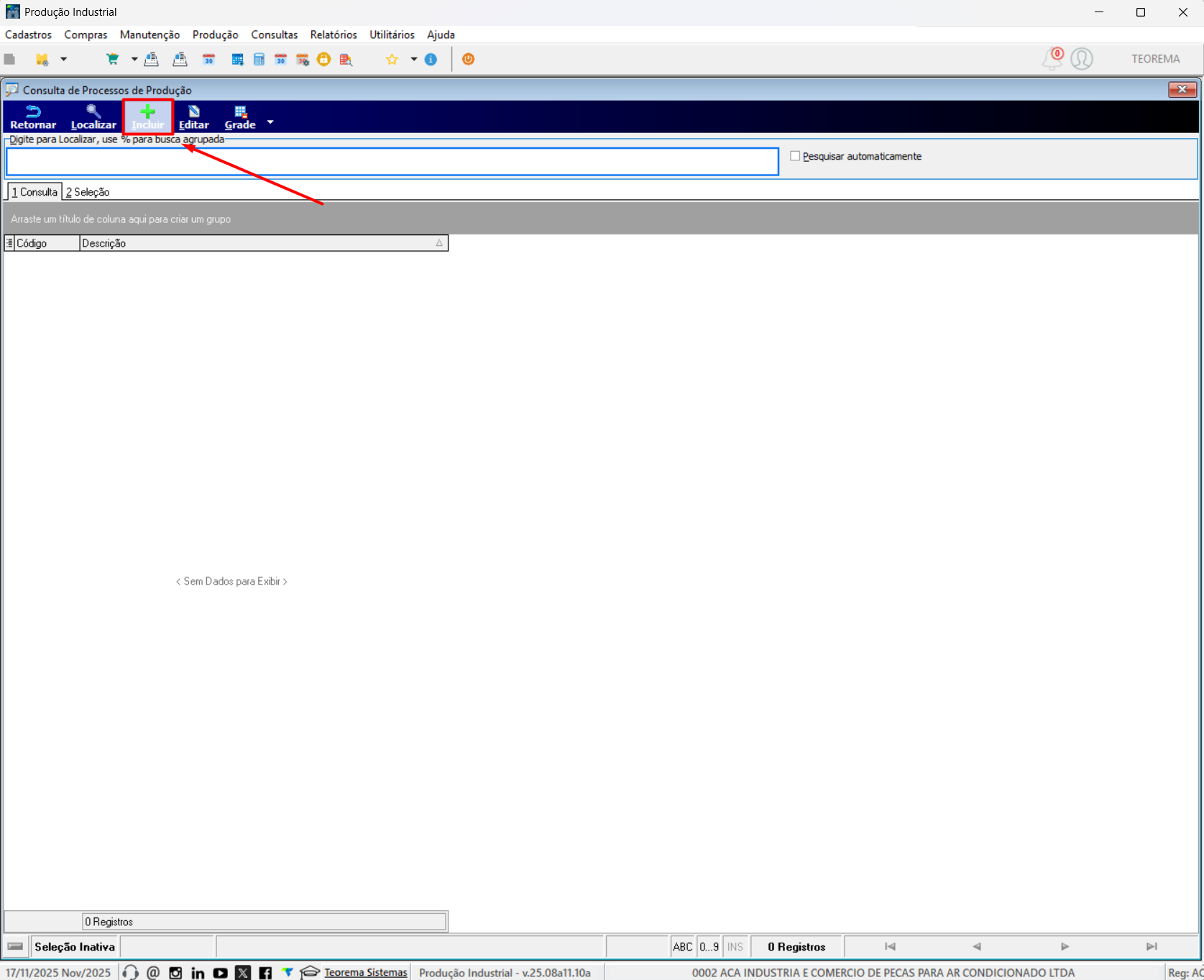
Task: Click the yellow favorites star icon
Action: pos(392,59)
